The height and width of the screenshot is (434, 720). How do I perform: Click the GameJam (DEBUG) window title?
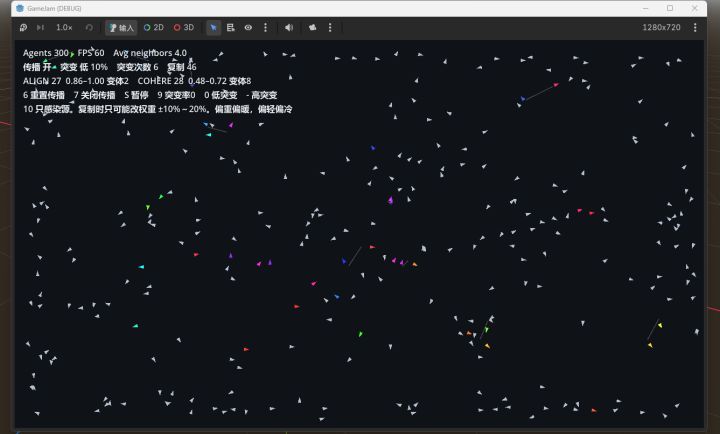[54, 8]
